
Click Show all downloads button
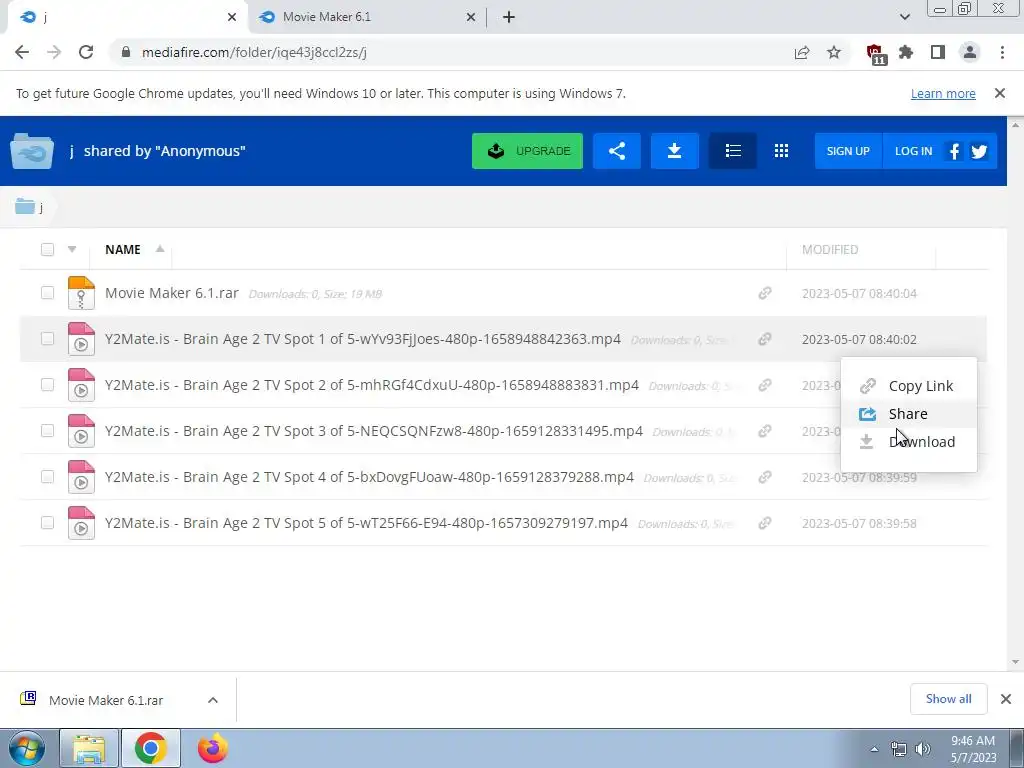click(948, 699)
